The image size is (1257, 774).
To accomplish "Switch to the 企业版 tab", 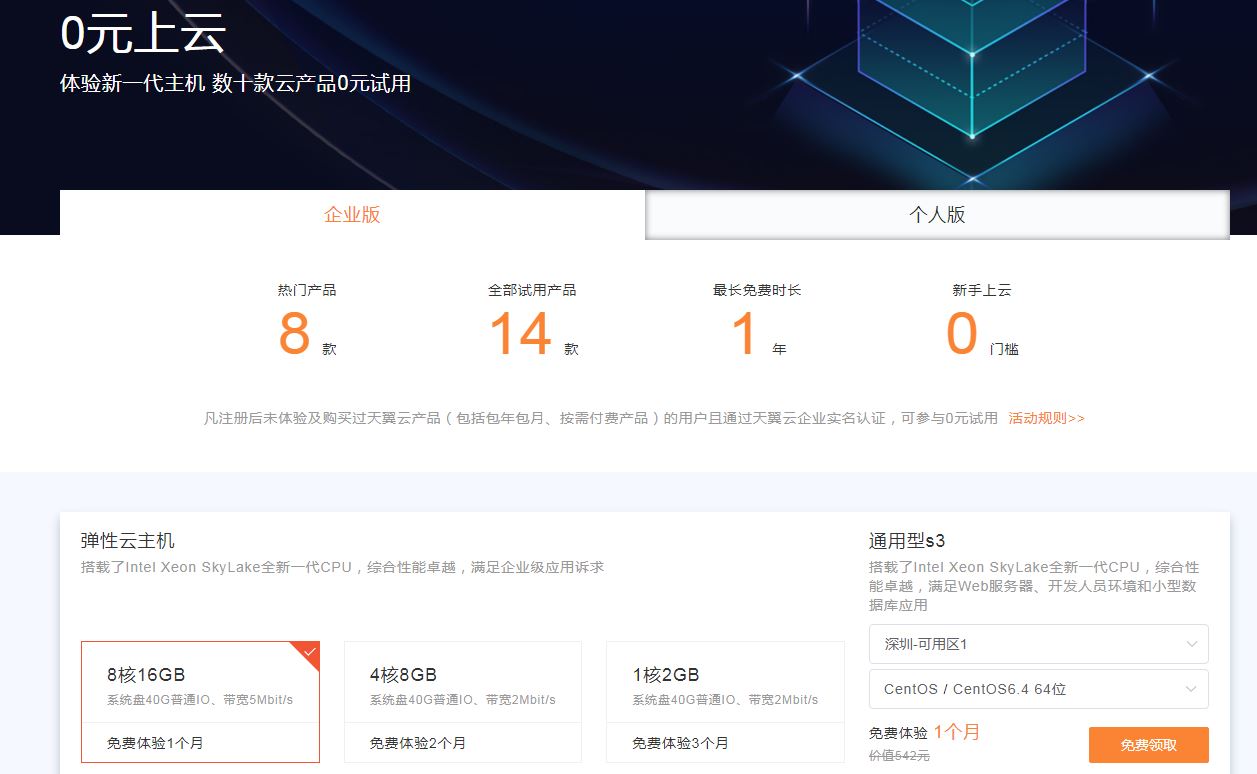I will [x=352, y=214].
